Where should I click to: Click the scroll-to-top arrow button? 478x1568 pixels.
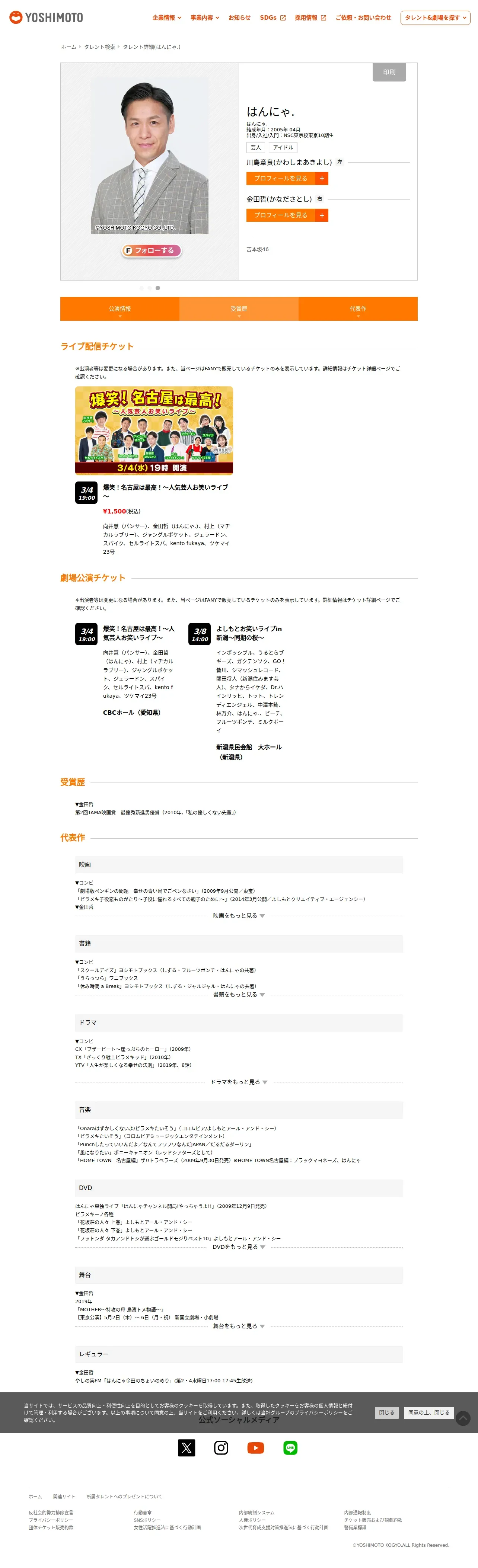coord(463,1418)
